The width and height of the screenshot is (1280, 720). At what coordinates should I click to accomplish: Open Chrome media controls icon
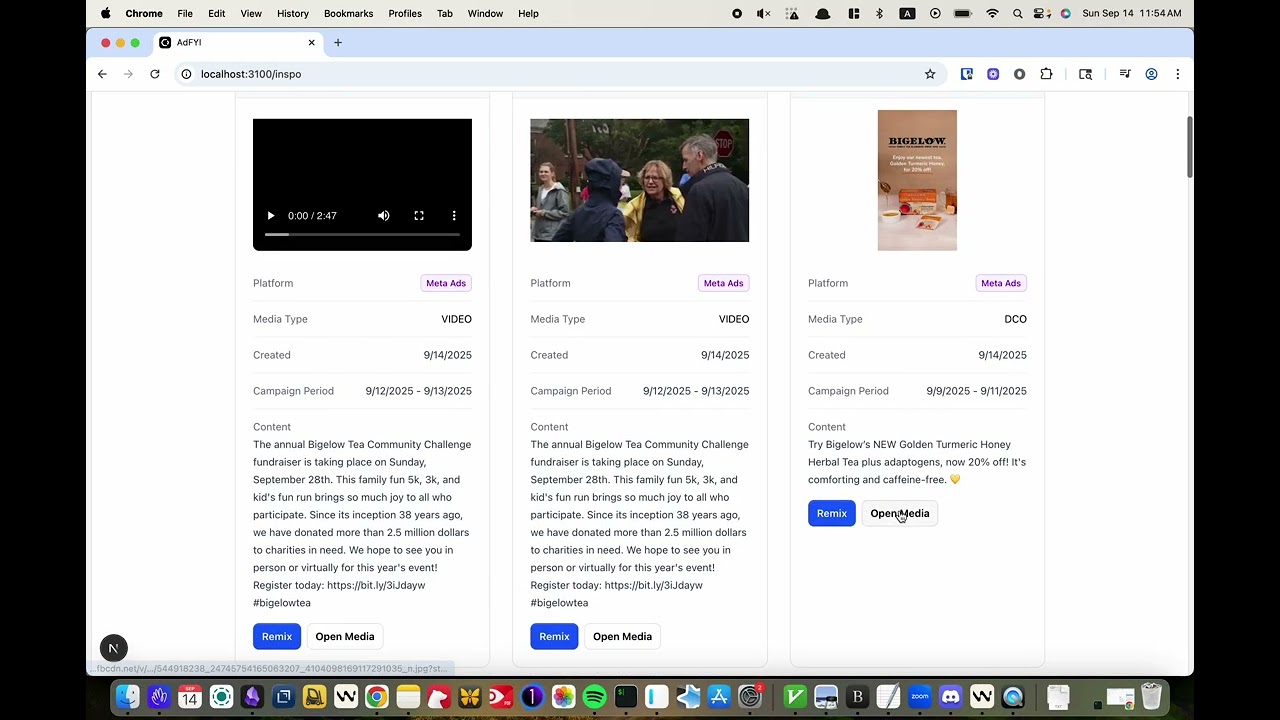(x=1125, y=74)
